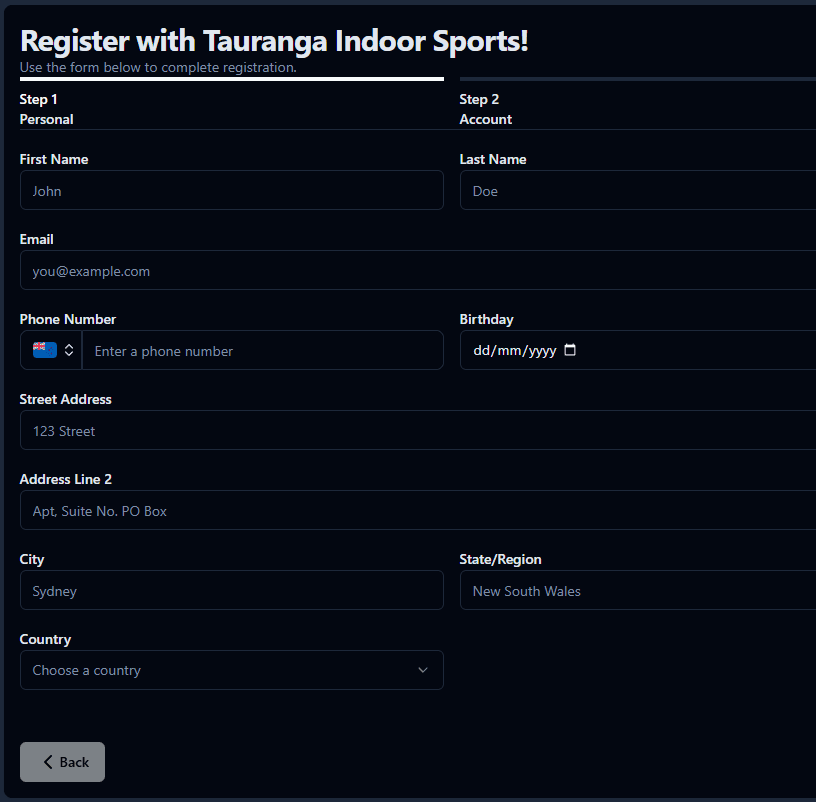
Task: Click the Phone Number label
Action: coord(68,319)
